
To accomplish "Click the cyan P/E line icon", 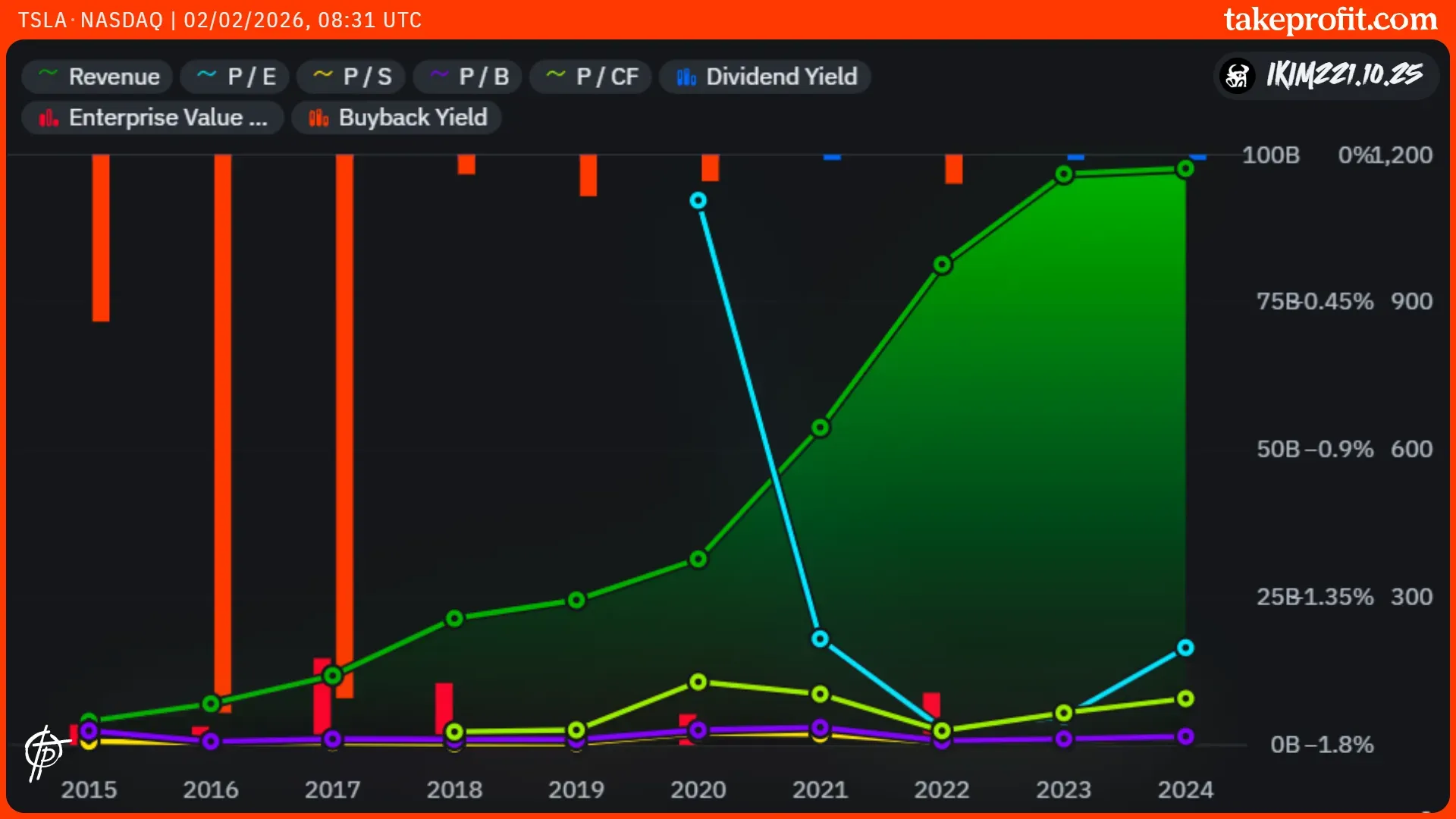I will click(x=206, y=74).
